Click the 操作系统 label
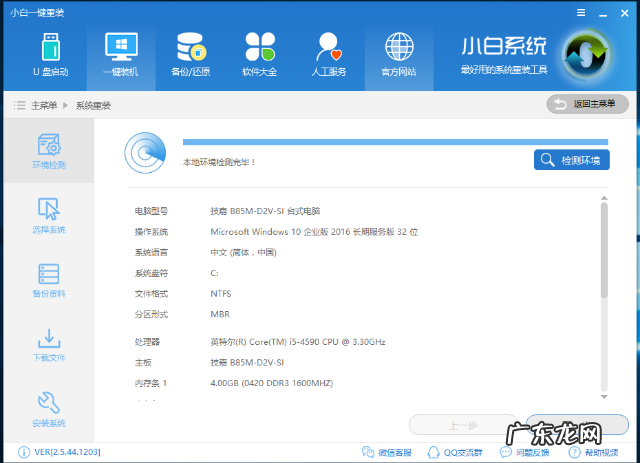Image resolution: width=640 pixels, height=463 pixels. pos(151,232)
